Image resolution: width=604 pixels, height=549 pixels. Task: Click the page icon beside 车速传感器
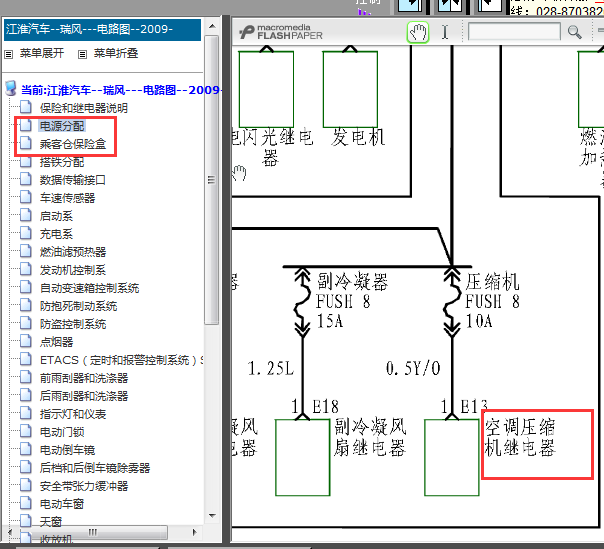(x=26, y=197)
